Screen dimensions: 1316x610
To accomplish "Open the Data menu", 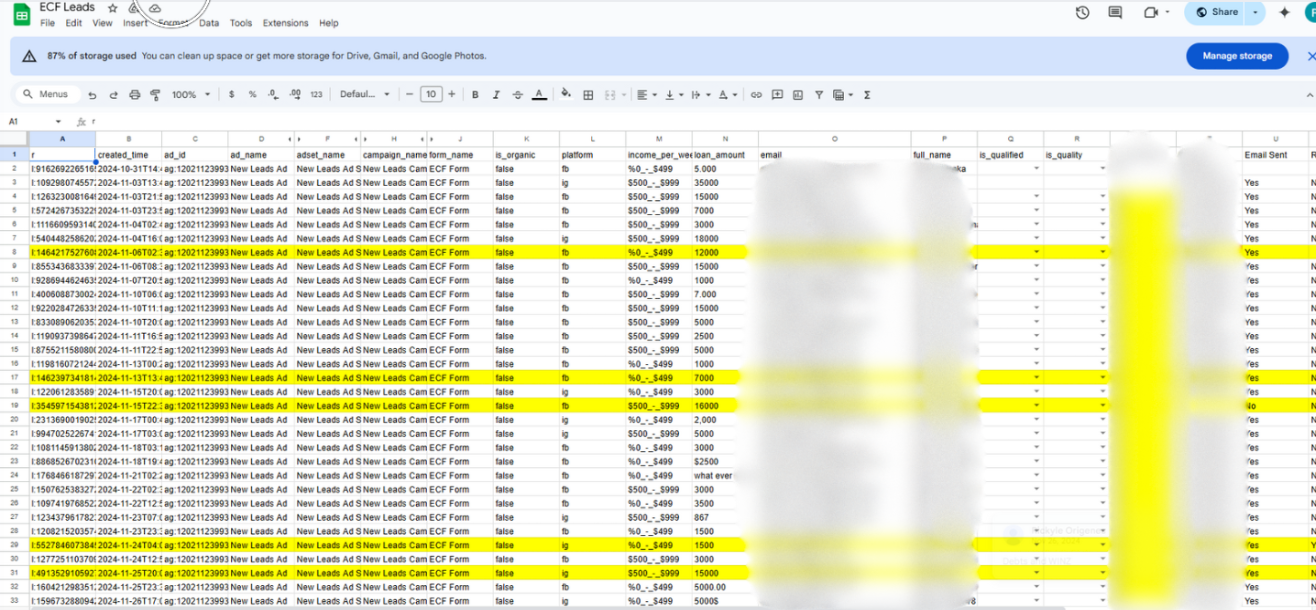I will [209, 23].
